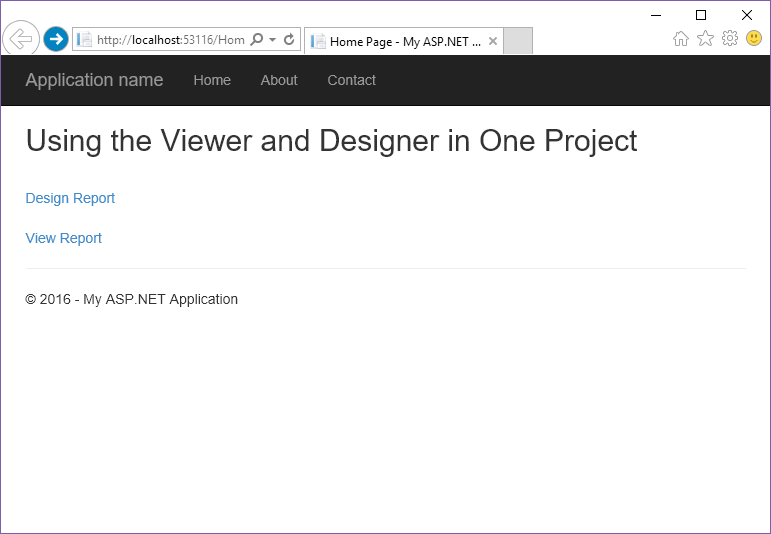This screenshot has width=771, height=534.
Task: Open the Design Report link
Action: pos(70,198)
